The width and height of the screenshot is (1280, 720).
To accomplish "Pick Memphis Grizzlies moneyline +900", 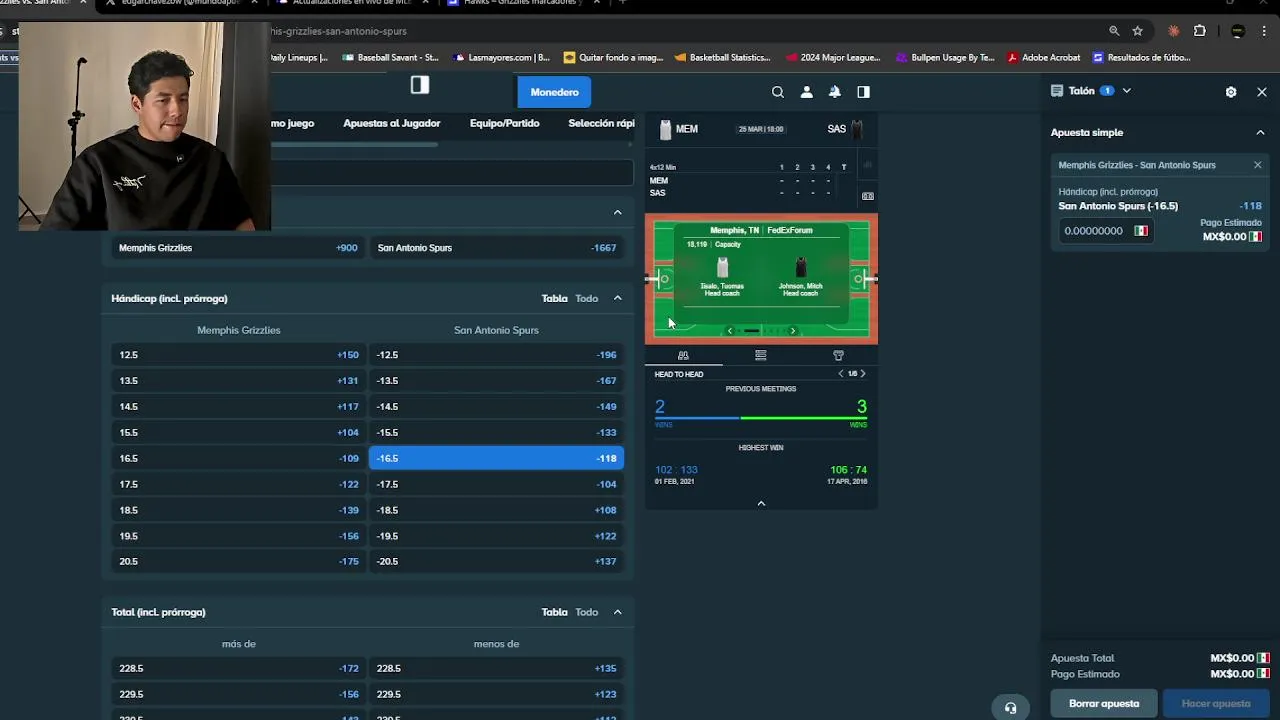I will 239,248.
